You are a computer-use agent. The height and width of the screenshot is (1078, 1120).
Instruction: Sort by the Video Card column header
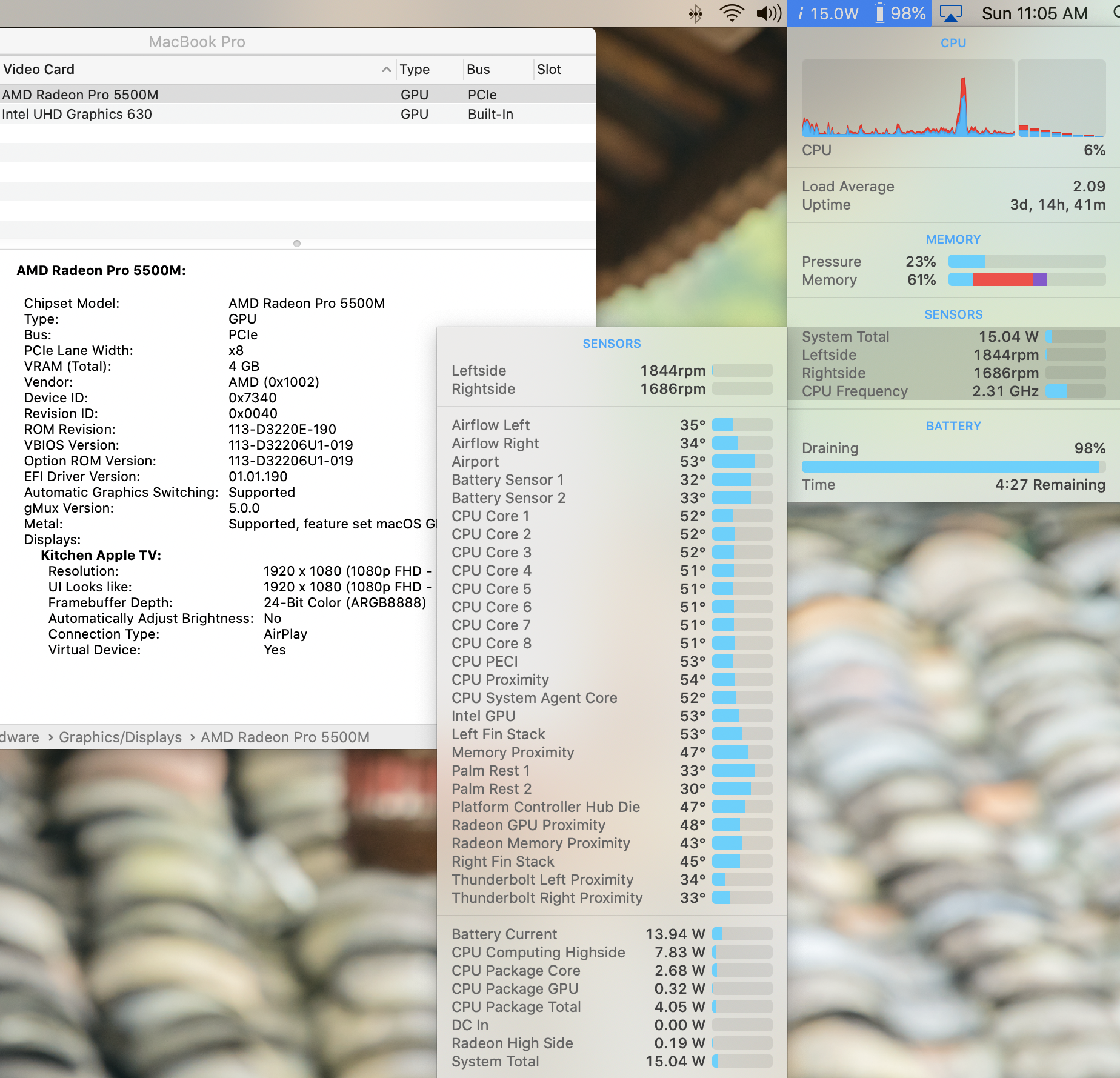point(197,69)
